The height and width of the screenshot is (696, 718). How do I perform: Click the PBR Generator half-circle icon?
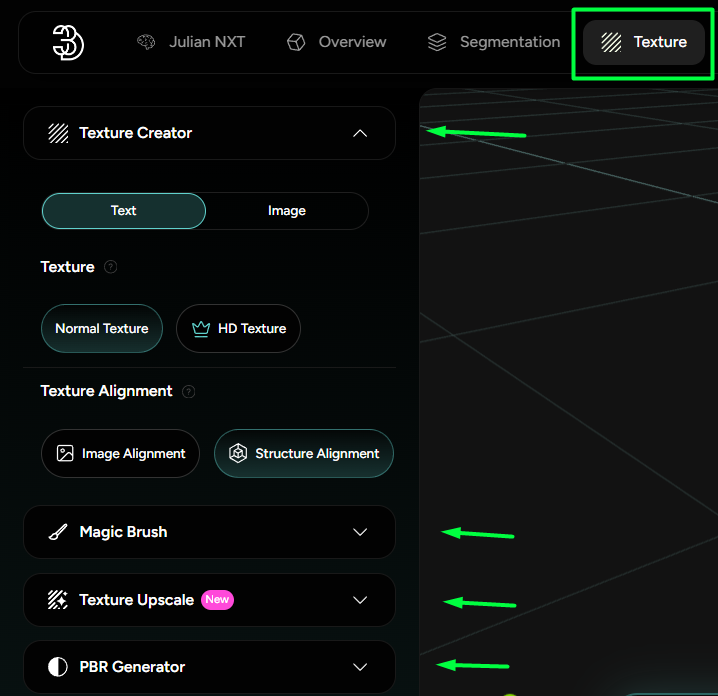tap(58, 667)
